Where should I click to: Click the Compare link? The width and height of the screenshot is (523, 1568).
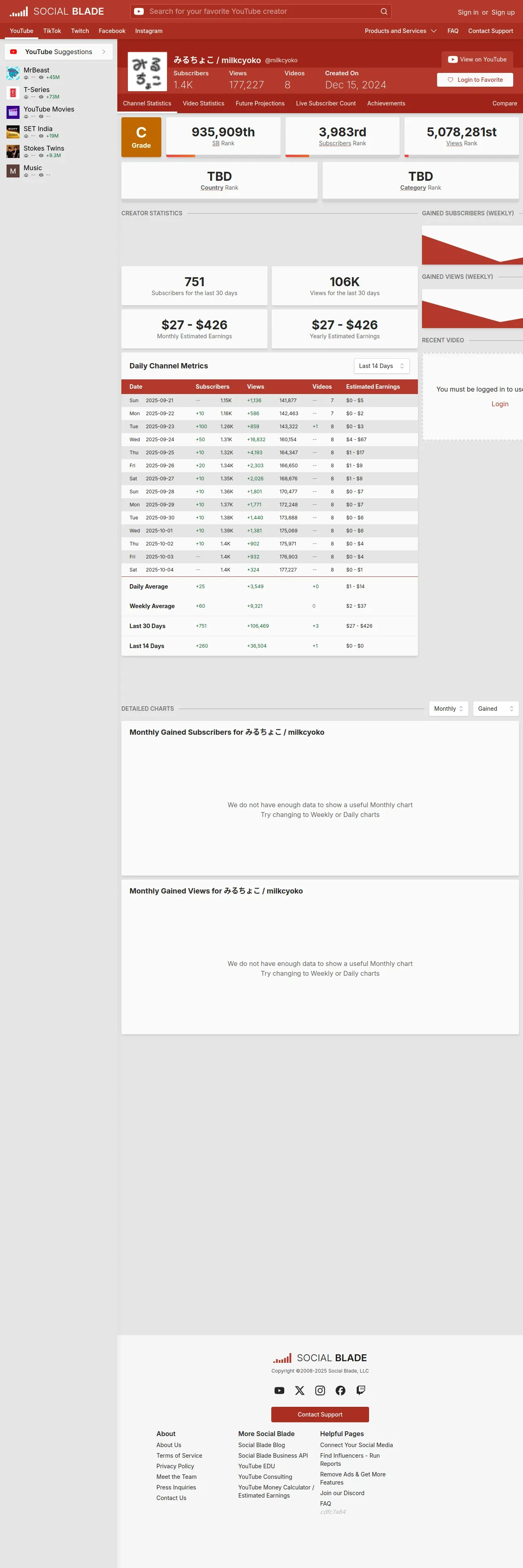pyautogui.click(x=505, y=103)
